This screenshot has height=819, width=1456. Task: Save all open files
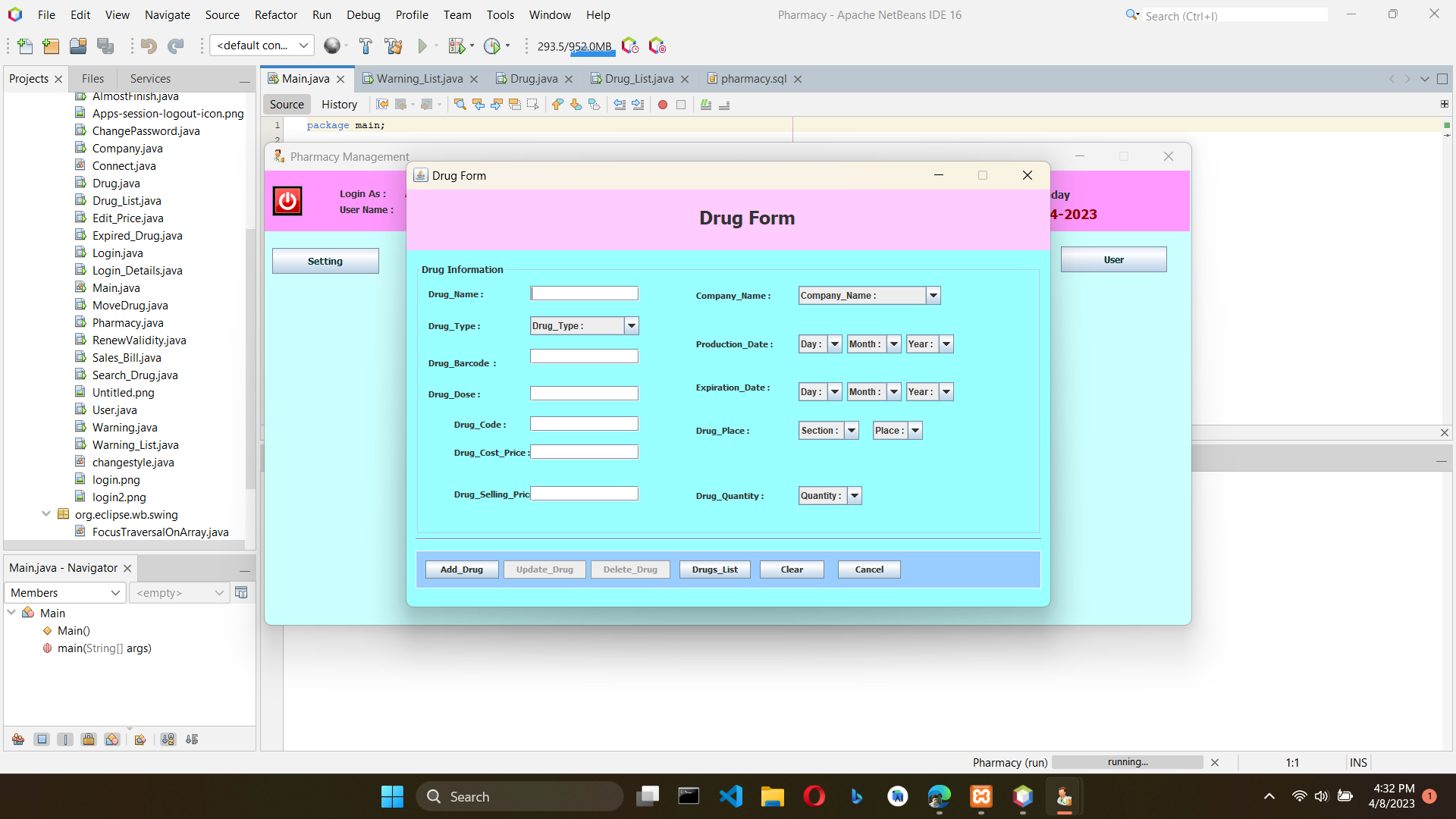point(105,45)
